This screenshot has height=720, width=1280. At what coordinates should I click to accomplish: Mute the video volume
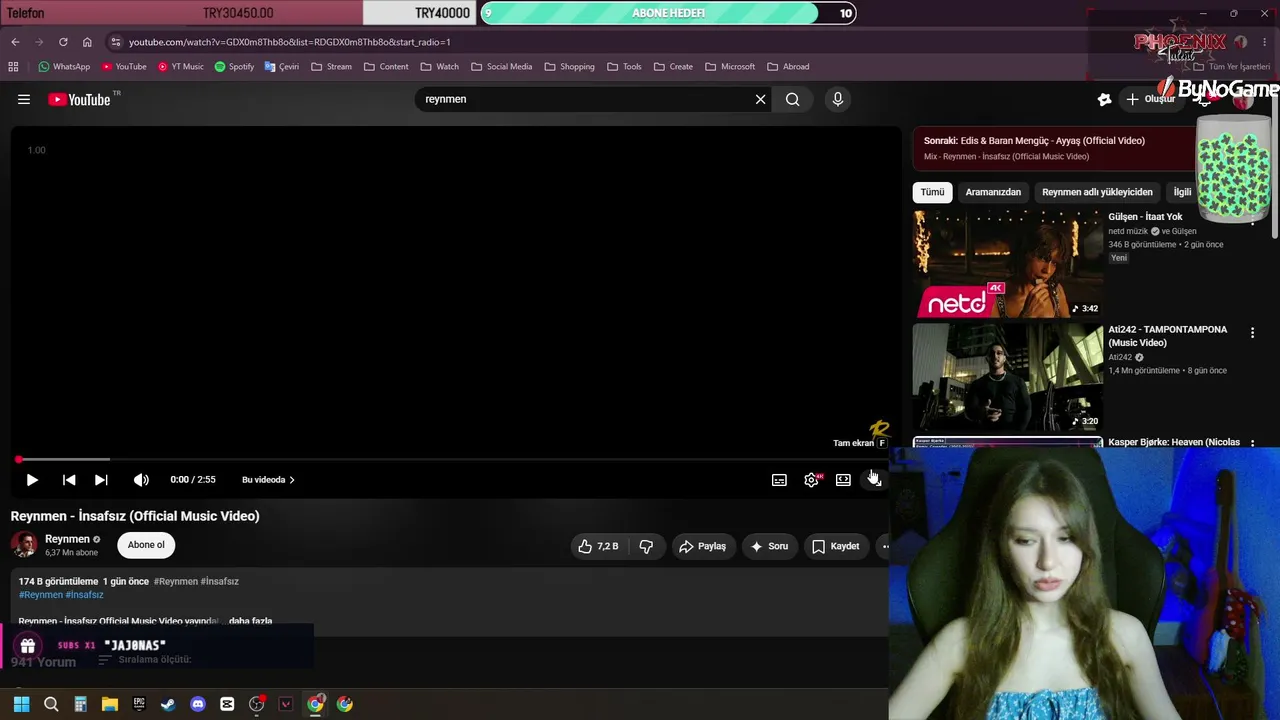(141, 480)
